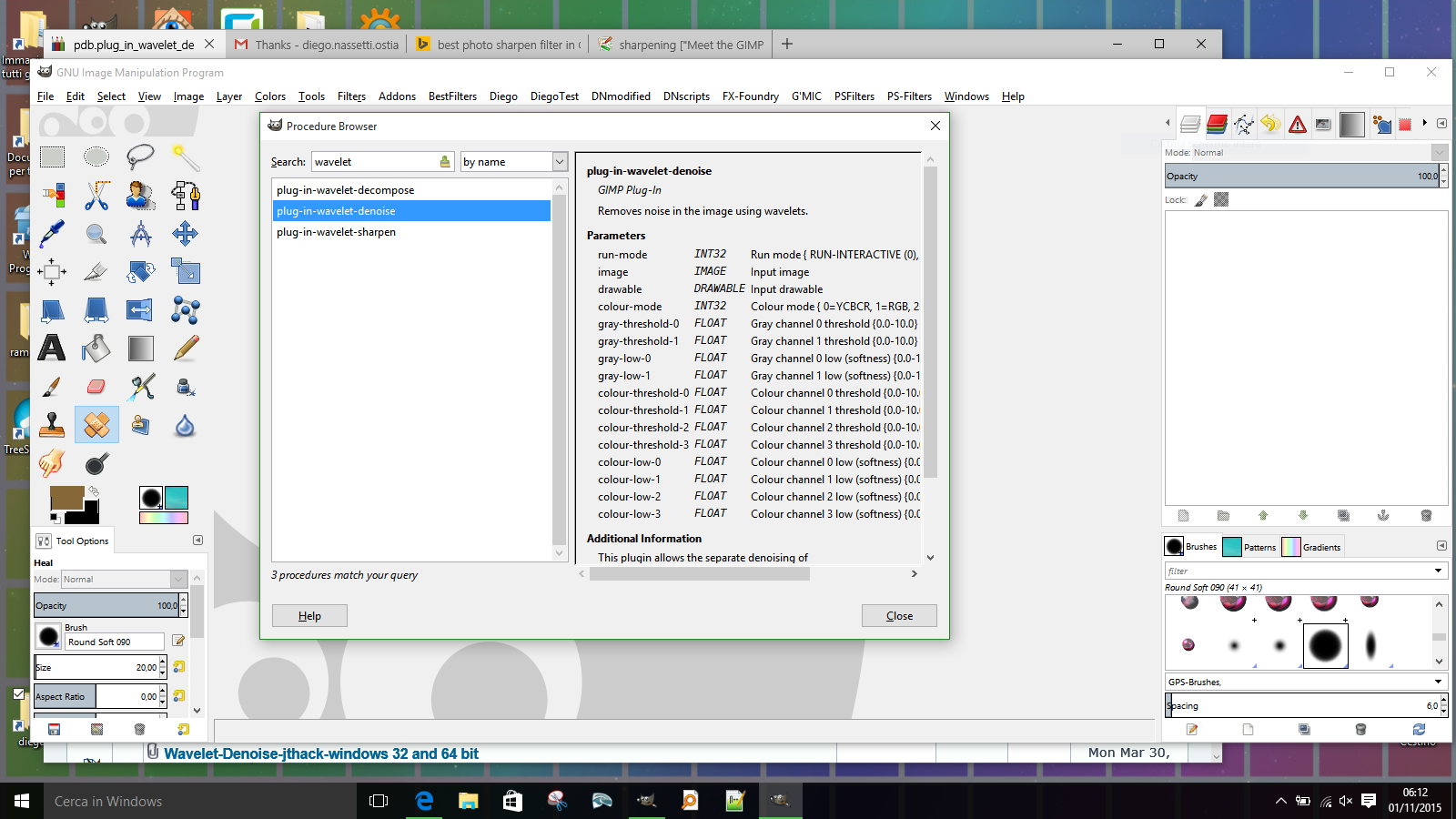Click the Help button in Procedure Browser
The width and height of the screenshot is (1456, 819).
(x=309, y=616)
